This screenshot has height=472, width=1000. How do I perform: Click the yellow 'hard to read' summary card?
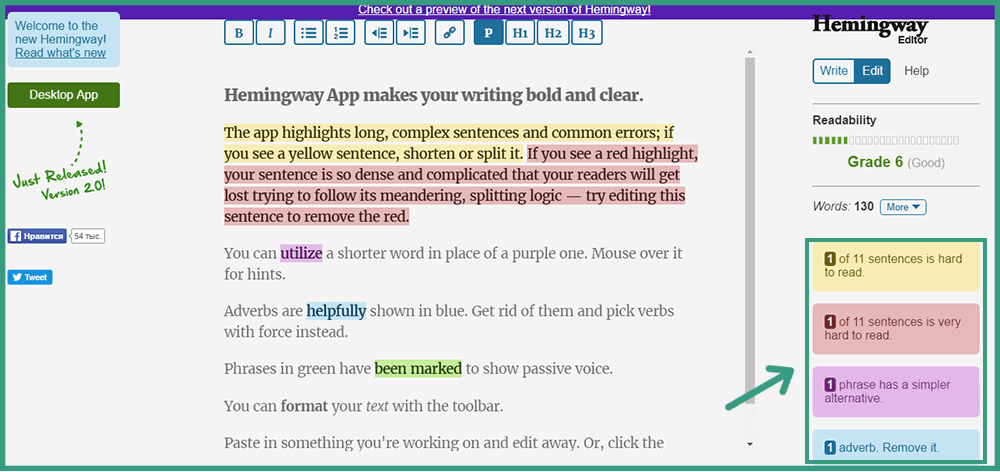[x=895, y=266]
